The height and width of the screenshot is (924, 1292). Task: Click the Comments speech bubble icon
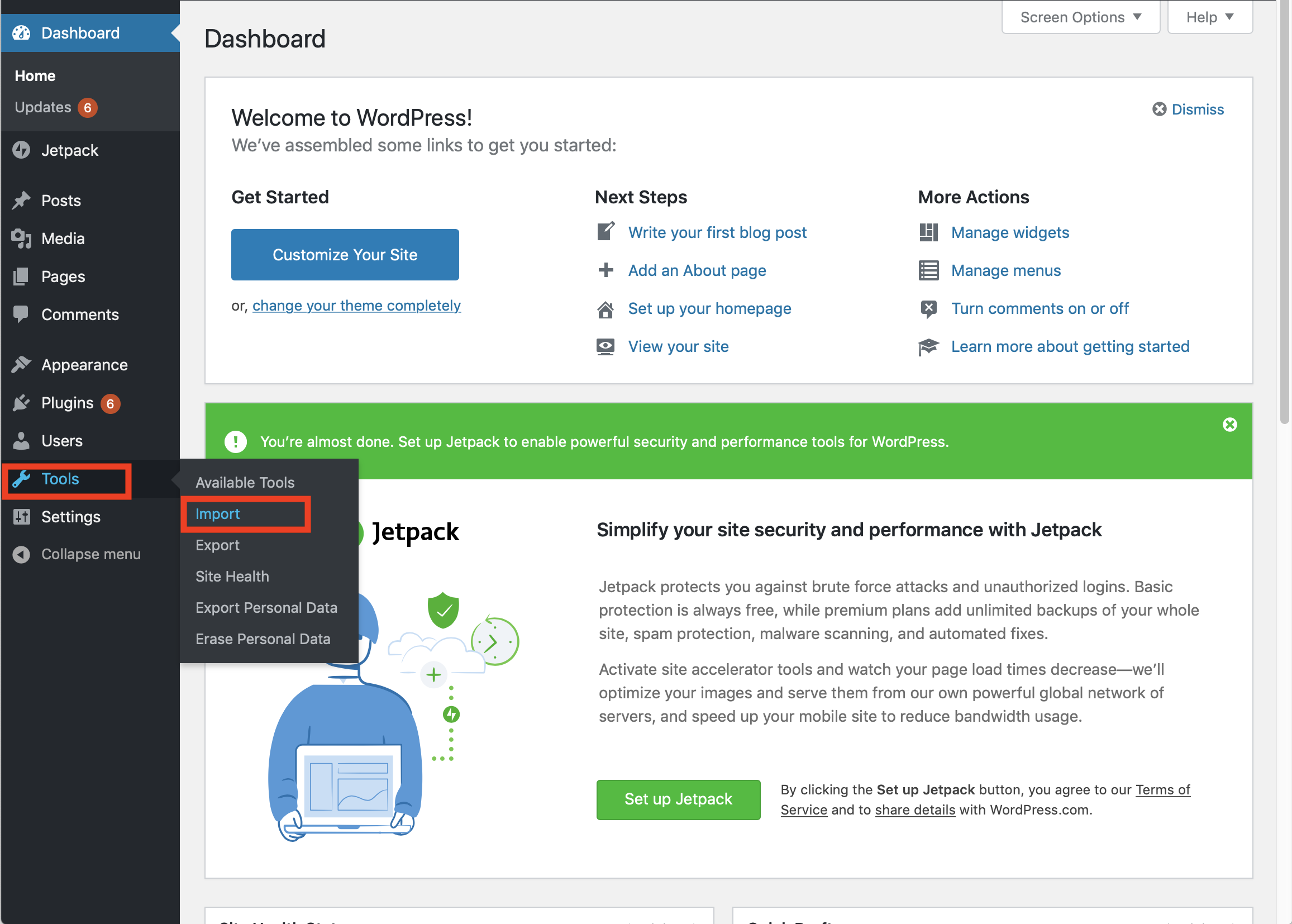coord(21,315)
